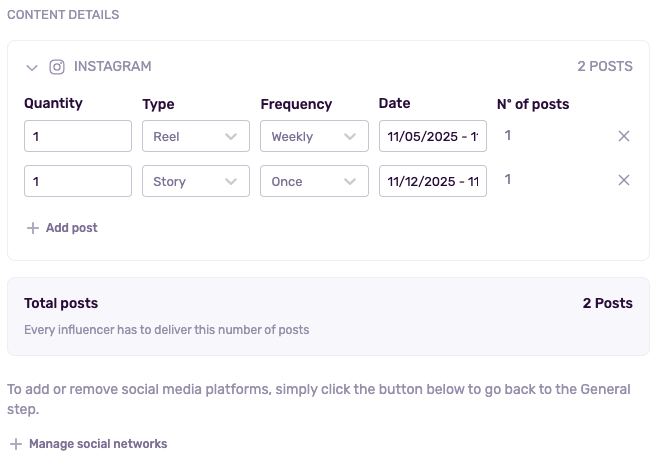Open the Once frequency dropdown
This screenshot has width=657, height=460.
tap(313, 181)
